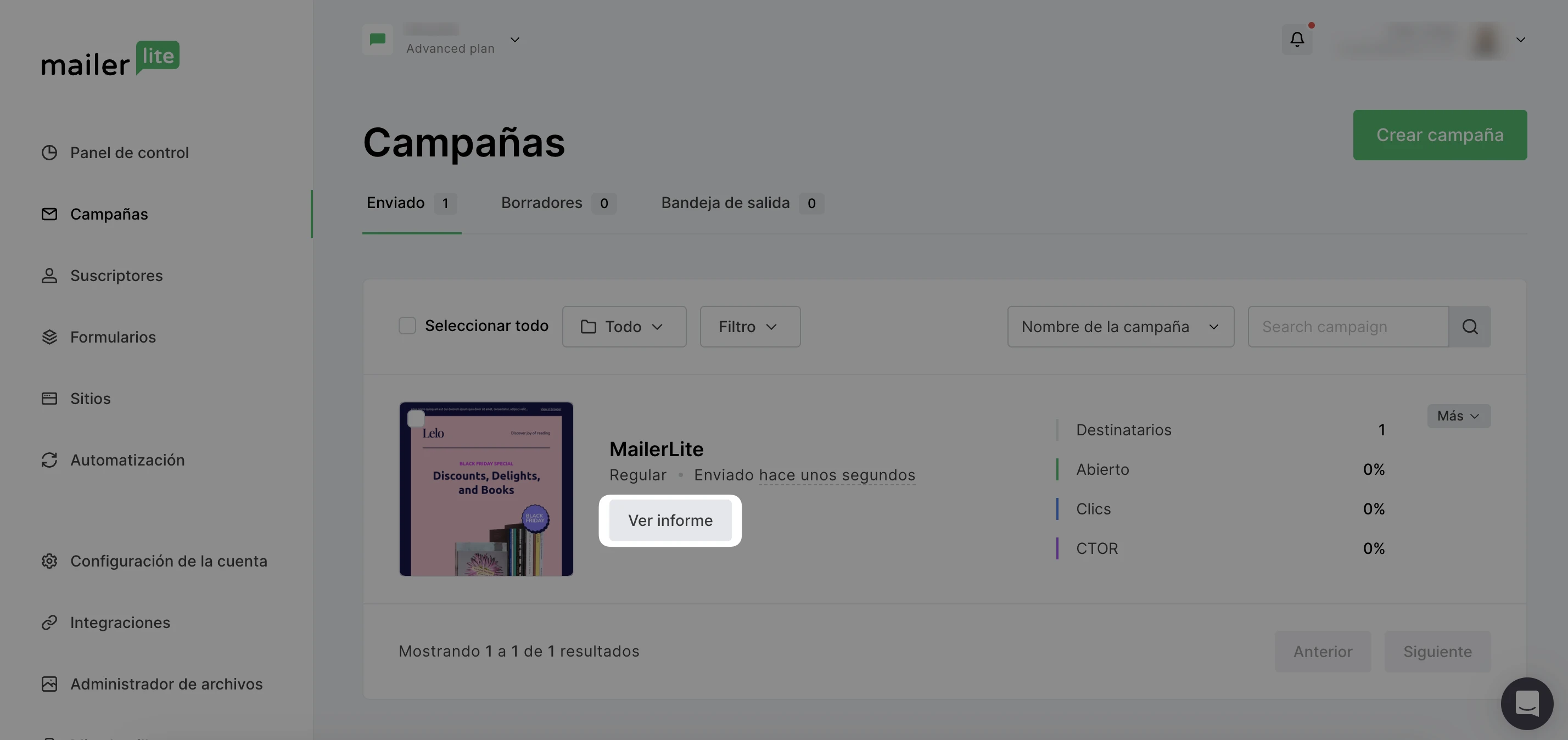Expand the Más options menu
Screen dimensions: 1568x740
click(1458, 416)
